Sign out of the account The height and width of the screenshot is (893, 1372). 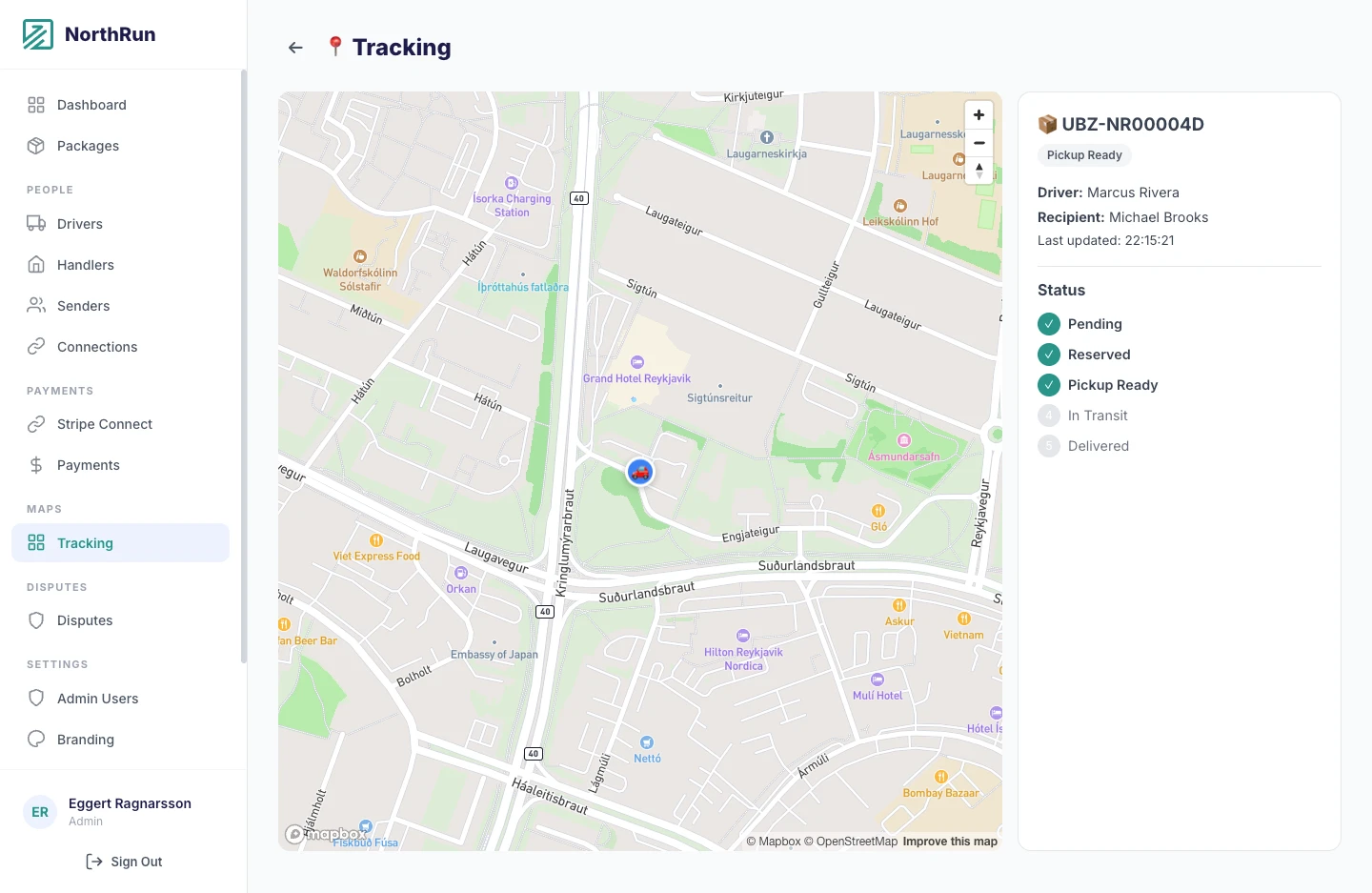(x=124, y=862)
